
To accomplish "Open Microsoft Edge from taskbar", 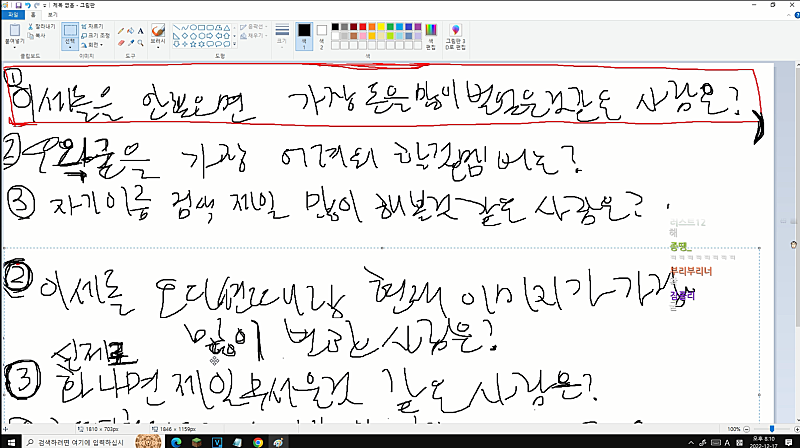I will pos(176,442).
